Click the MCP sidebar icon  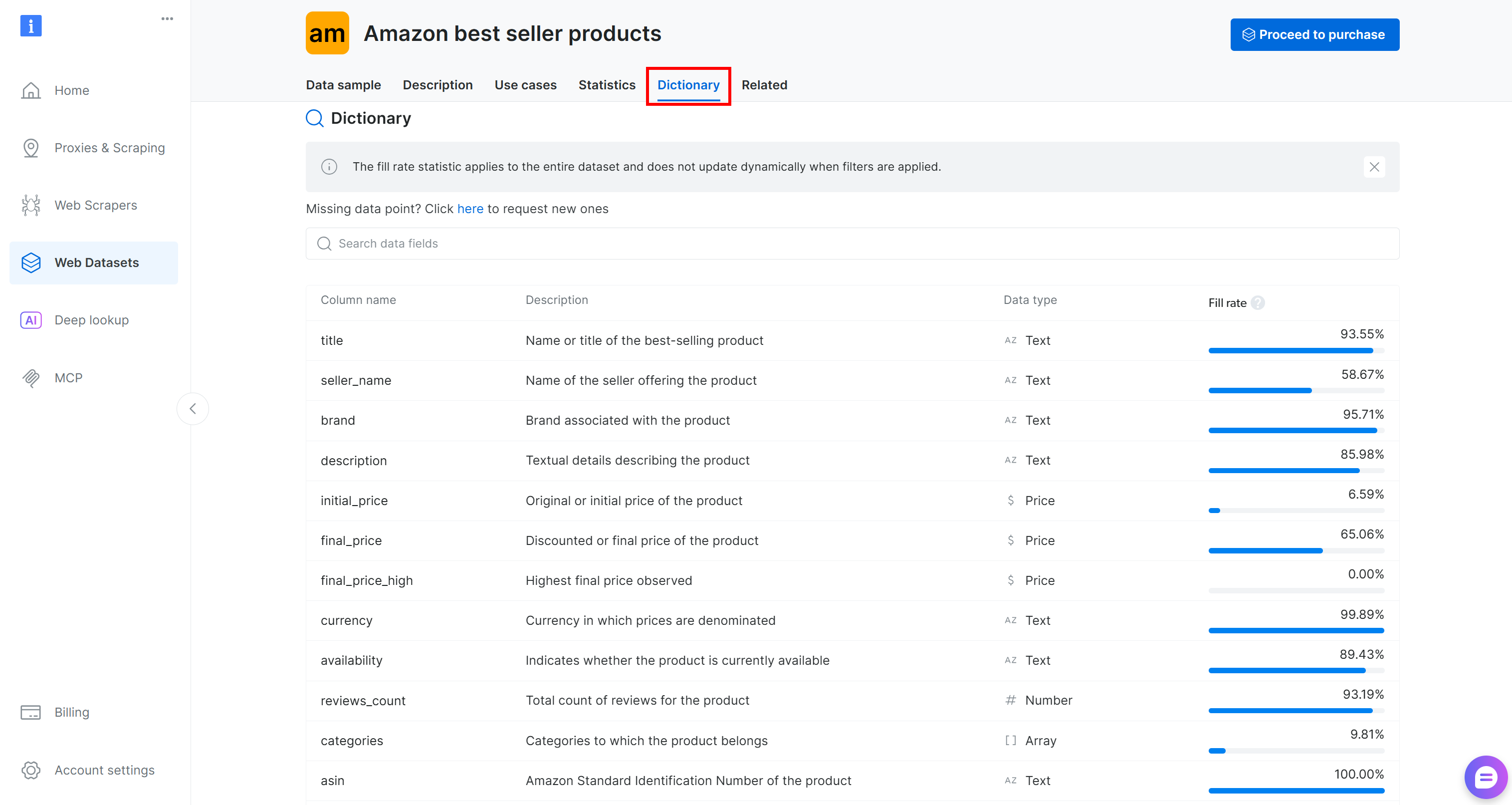pyautogui.click(x=30, y=378)
